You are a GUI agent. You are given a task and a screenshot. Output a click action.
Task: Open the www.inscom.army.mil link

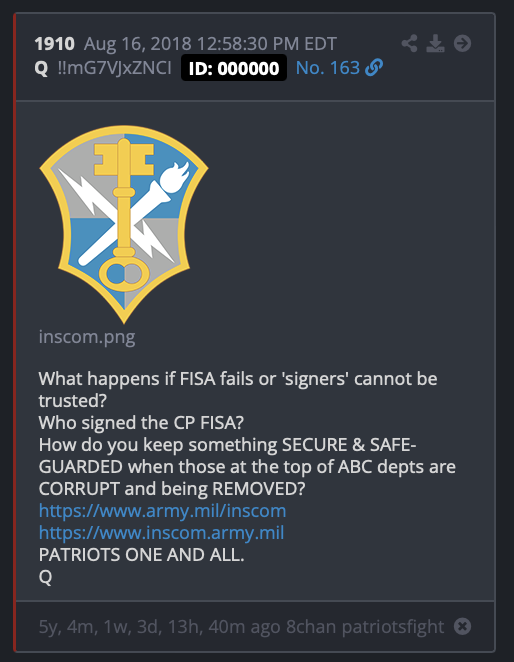pyautogui.click(x=161, y=533)
